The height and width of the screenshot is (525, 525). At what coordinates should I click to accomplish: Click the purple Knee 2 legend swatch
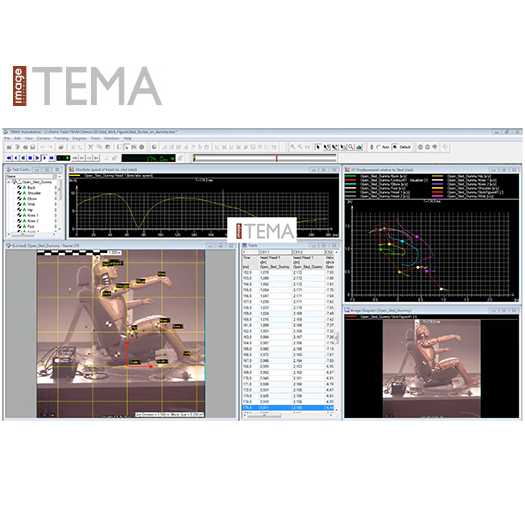437,184
